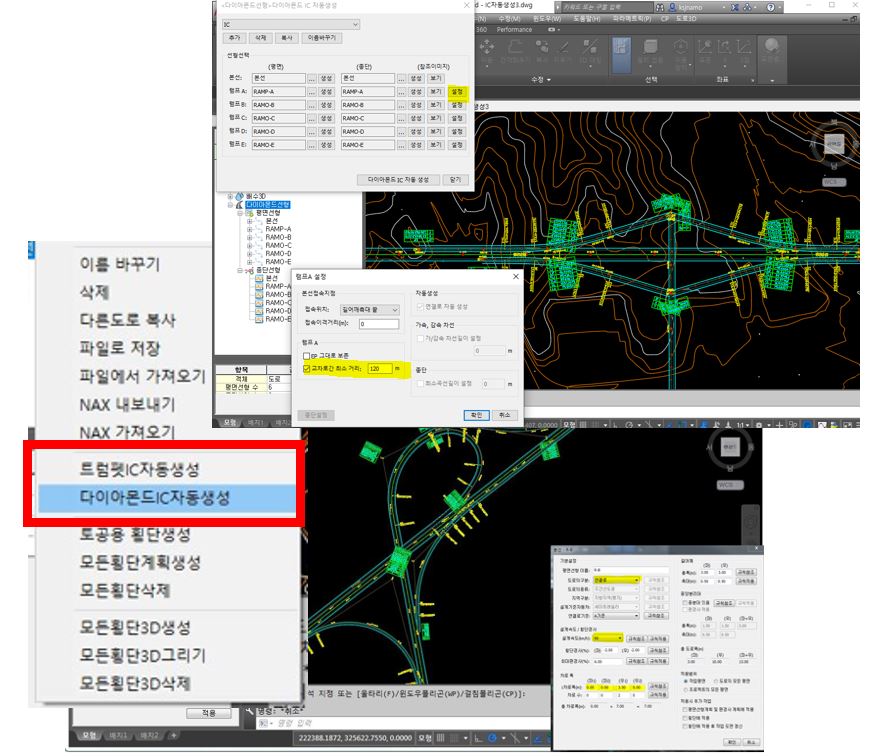The width and height of the screenshot is (870, 756).
Task: Click the 추가 button in IC dialog
Action: [235, 38]
